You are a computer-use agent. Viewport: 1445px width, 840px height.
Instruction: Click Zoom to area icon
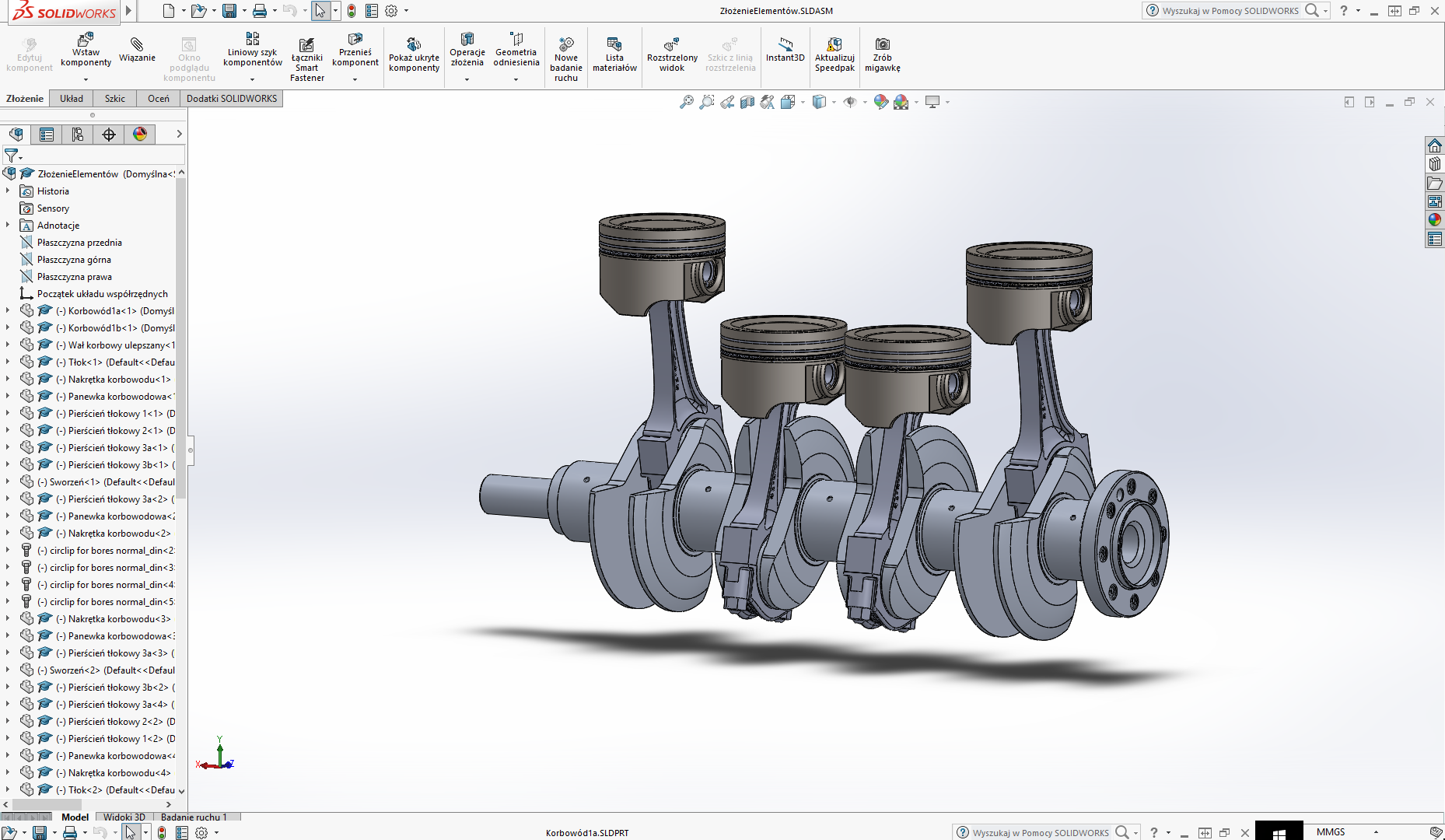[x=706, y=102]
